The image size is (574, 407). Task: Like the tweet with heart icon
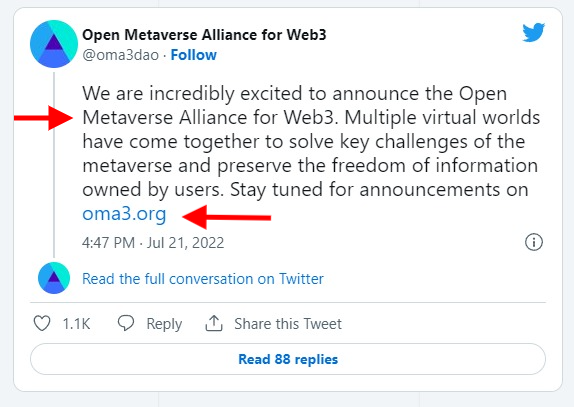click(42, 324)
